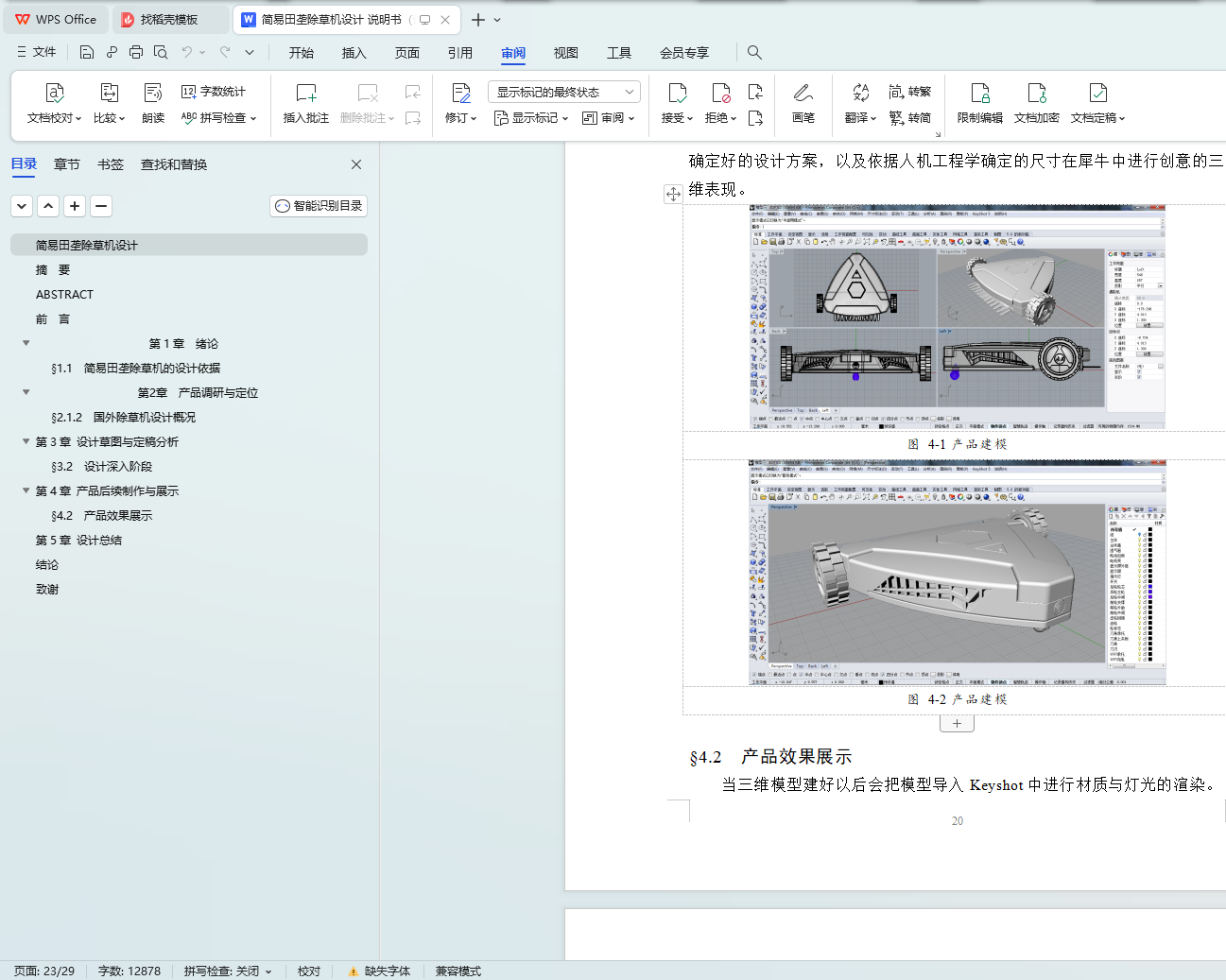
Task: Click 文档定稿 finalize document
Action: click(1097, 104)
